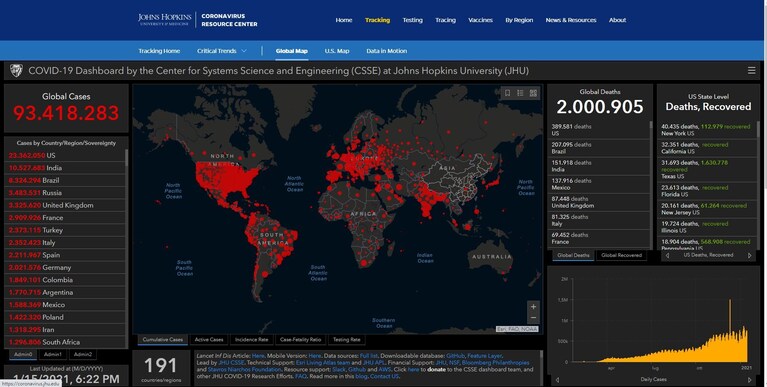Switch to the Global Recovered tab

pyautogui.click(x=621, y=255)
